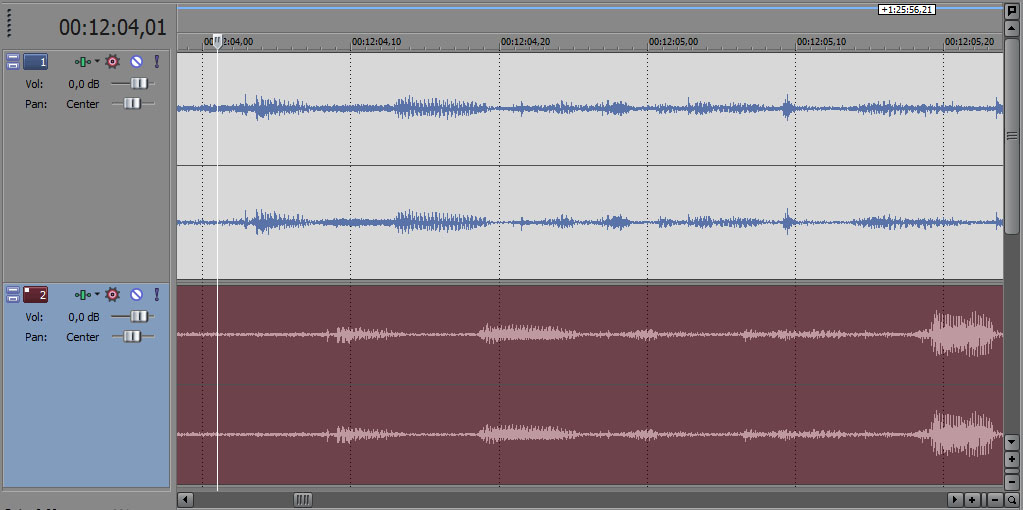
Task: Click track 1 pan value Center
Action: point(83,104)
